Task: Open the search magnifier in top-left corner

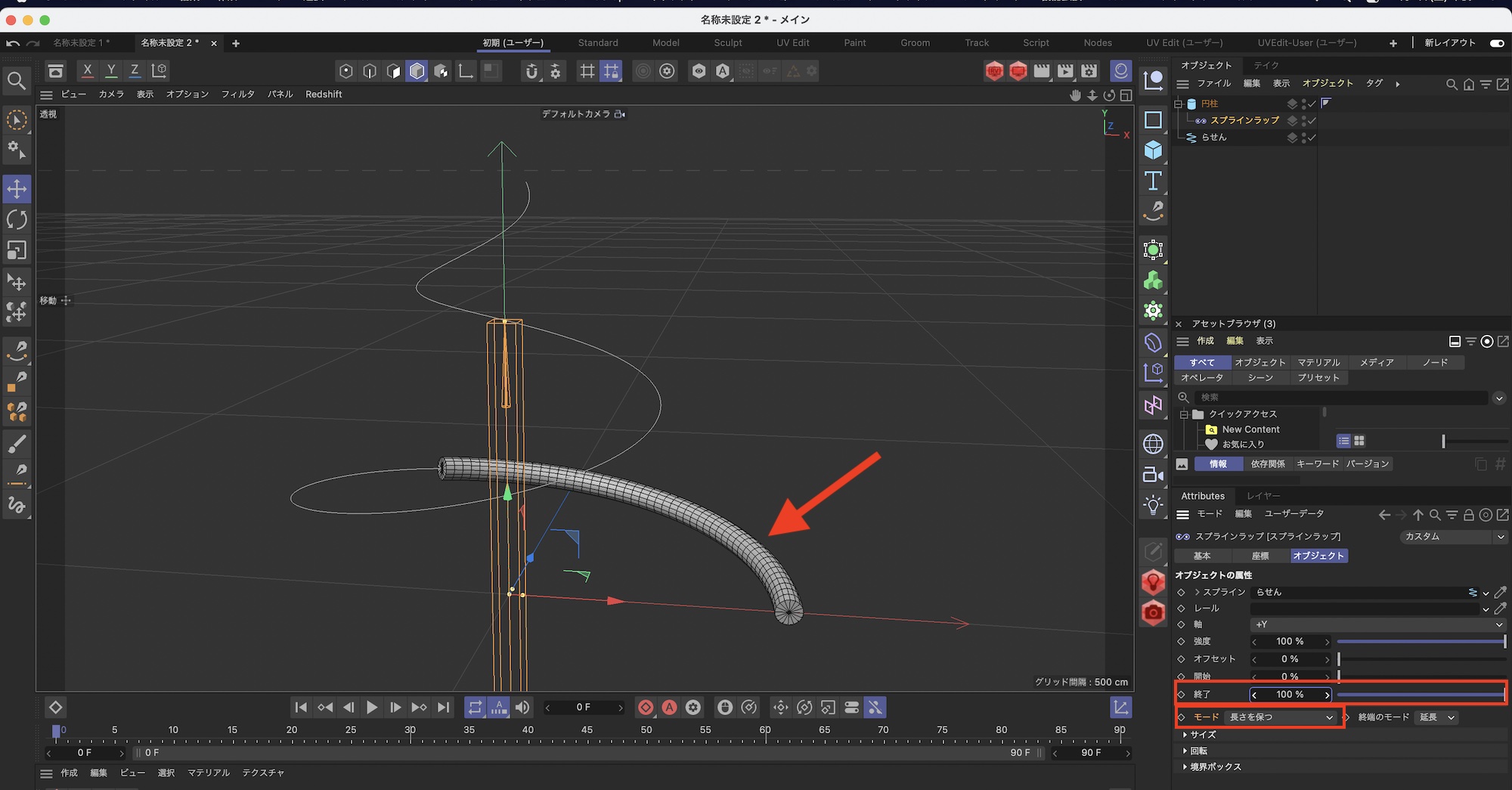Action: coord(17,80)
